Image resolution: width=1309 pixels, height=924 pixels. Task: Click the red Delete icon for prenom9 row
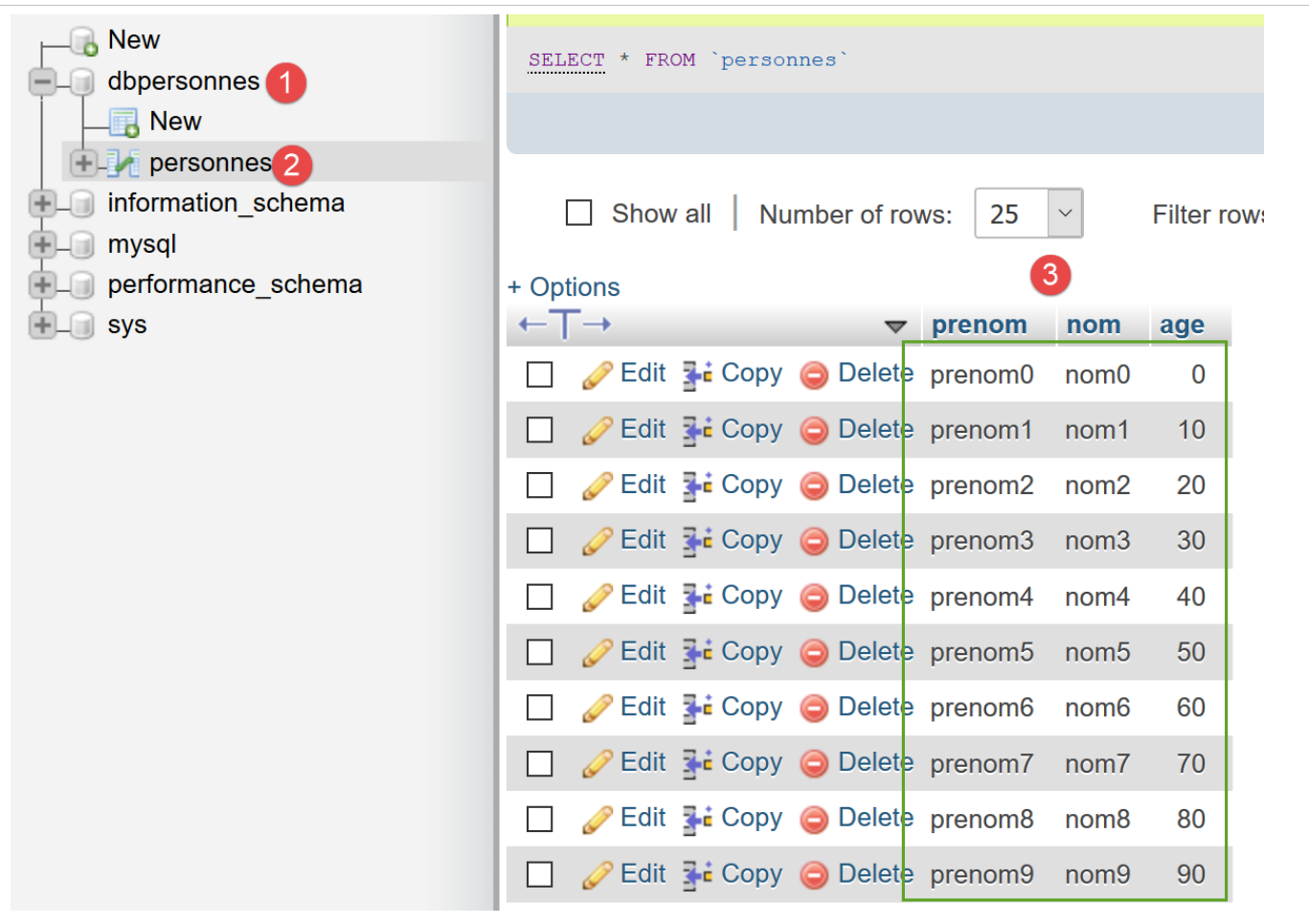pyautogui.click(x=814, y=875)
